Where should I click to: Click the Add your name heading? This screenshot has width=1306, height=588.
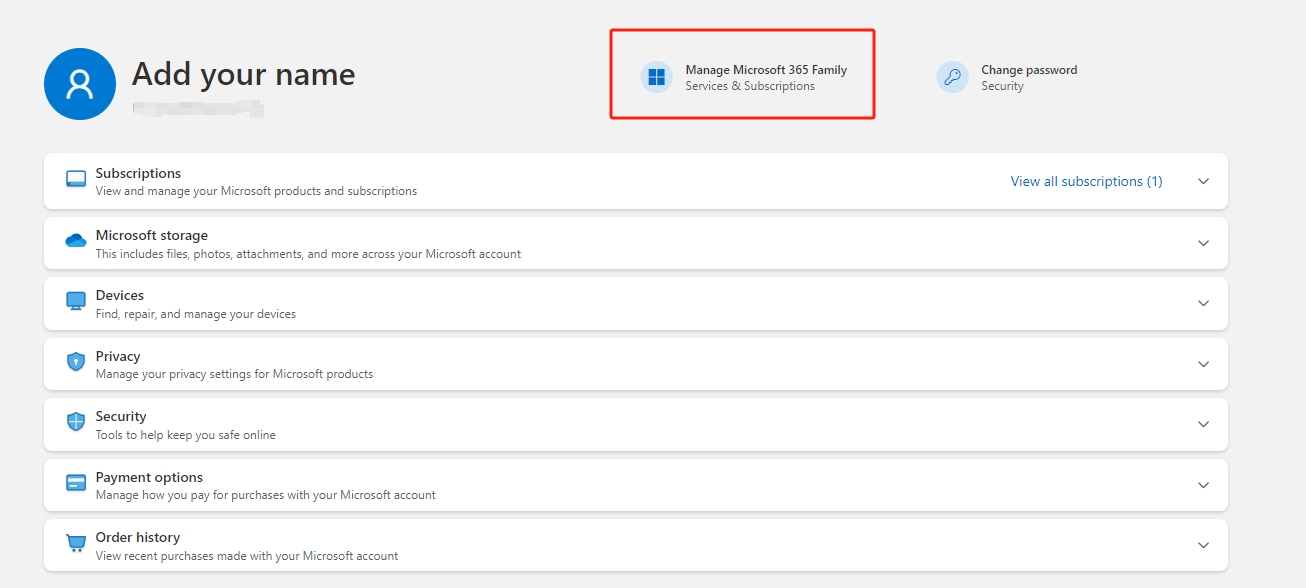pos(243,74)
